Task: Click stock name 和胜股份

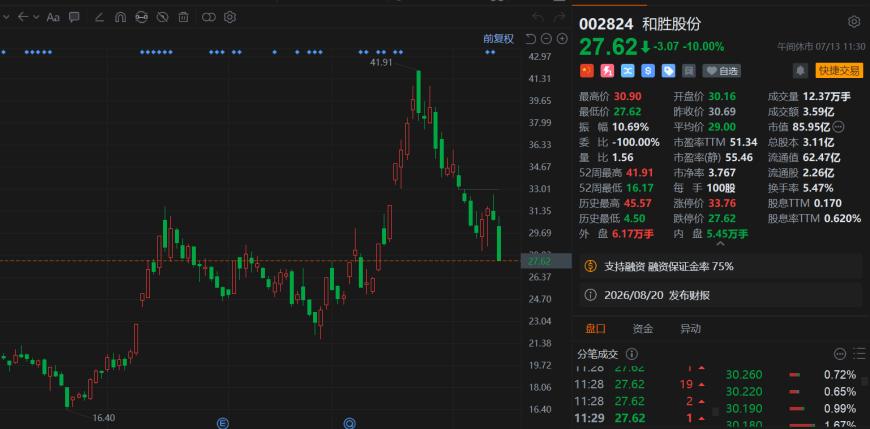Action: (671, 24)
